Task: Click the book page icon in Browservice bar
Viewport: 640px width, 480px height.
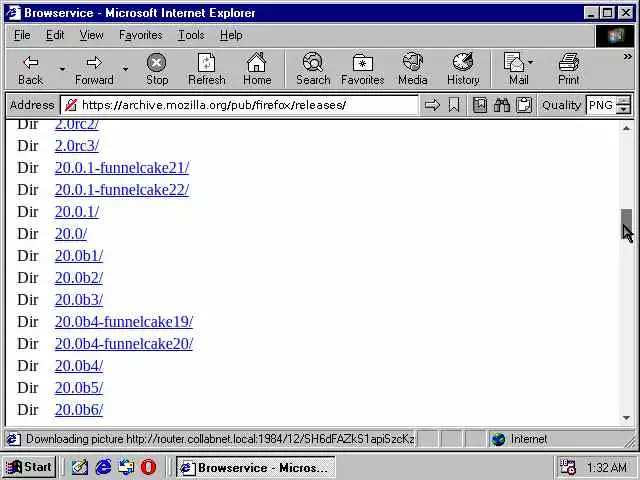Action: point(480,105)
